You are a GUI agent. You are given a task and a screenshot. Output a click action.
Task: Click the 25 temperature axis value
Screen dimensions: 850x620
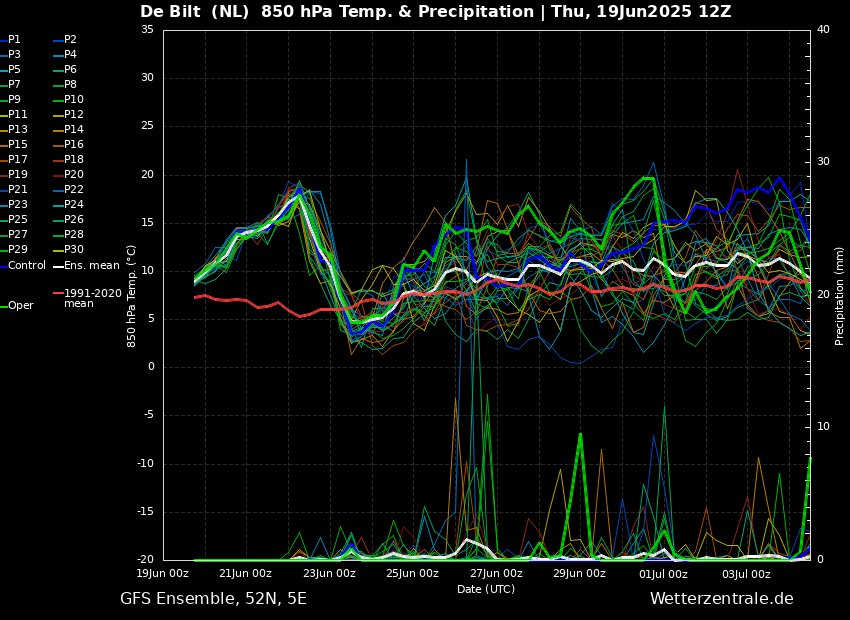147,126
